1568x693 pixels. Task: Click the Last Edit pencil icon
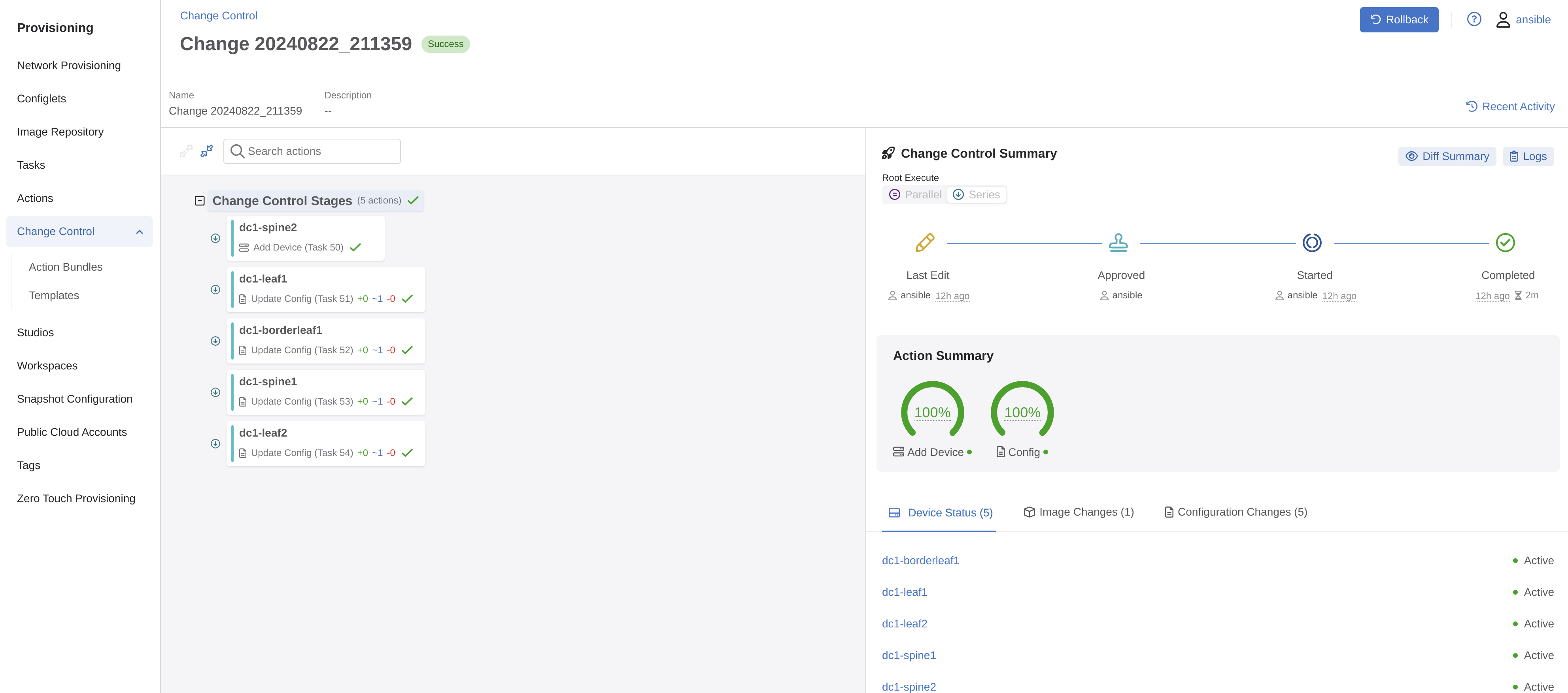925,243
